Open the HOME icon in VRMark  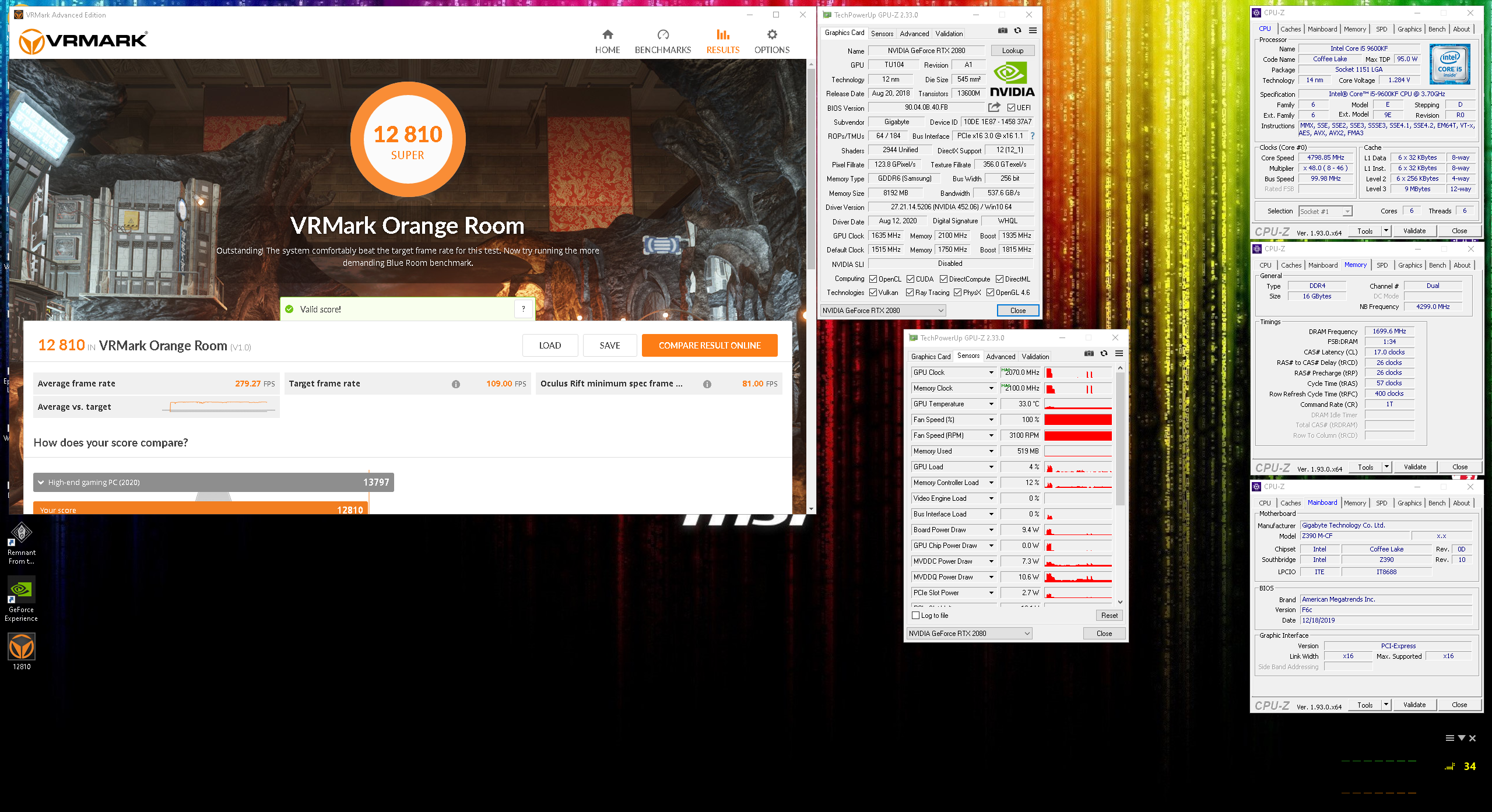tap(608, 34)
